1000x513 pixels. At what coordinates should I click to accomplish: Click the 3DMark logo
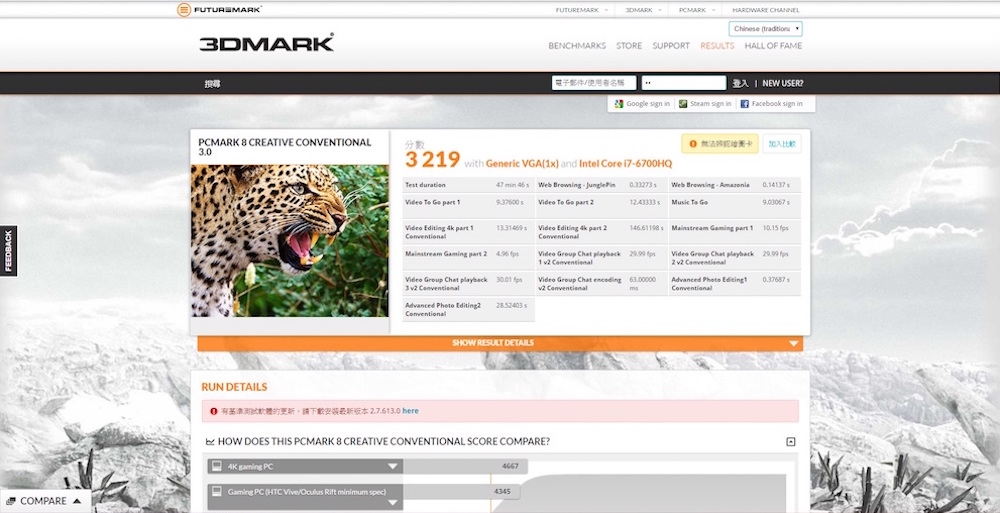tap(266, 43)
